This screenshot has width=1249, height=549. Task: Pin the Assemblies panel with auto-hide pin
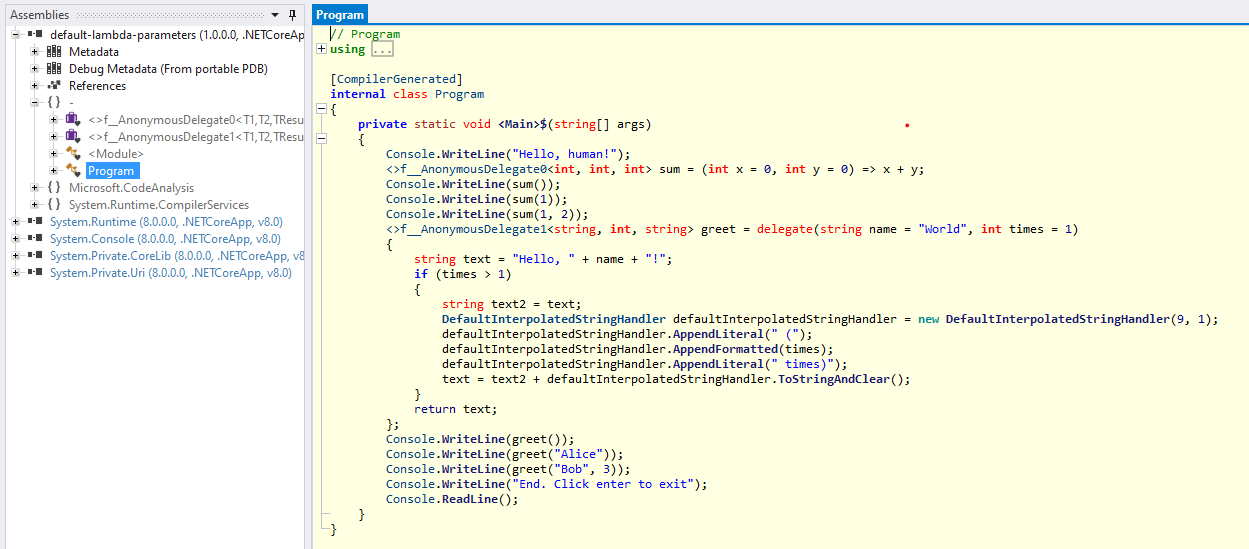click(x=292, y=15)
